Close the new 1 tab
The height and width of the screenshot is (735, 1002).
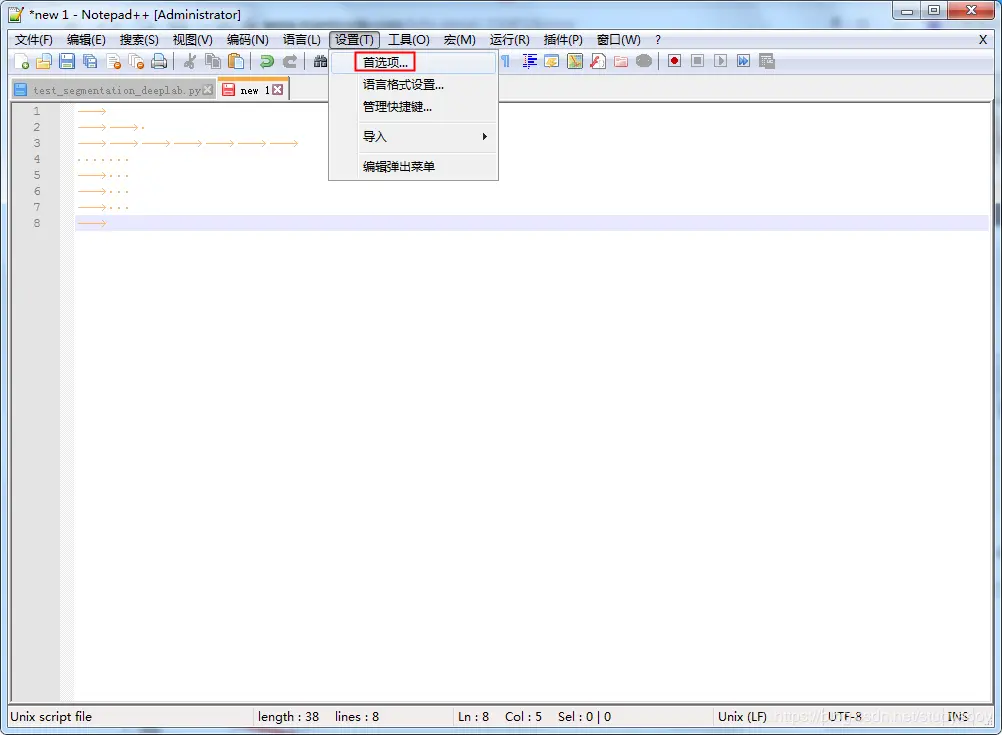click(x=277, y=90)
